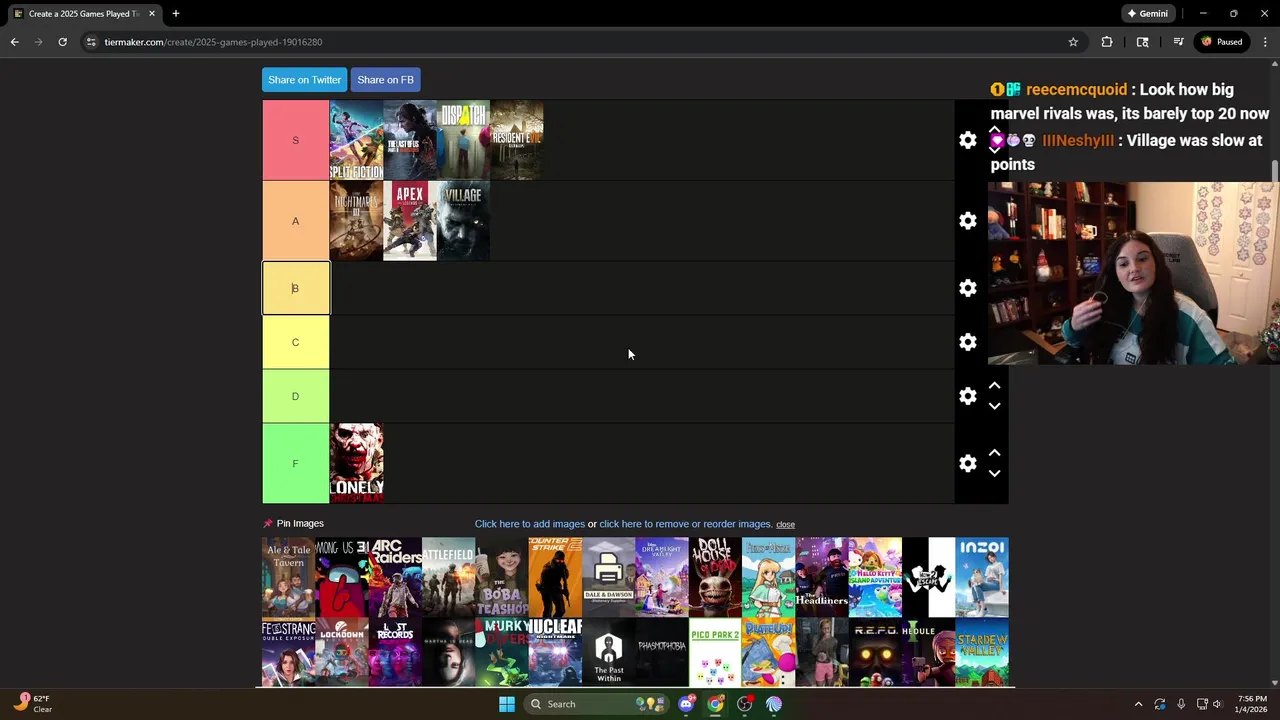Show hidden system tray icons
Screen dimensions: 1280x720
pos(1138,704)
